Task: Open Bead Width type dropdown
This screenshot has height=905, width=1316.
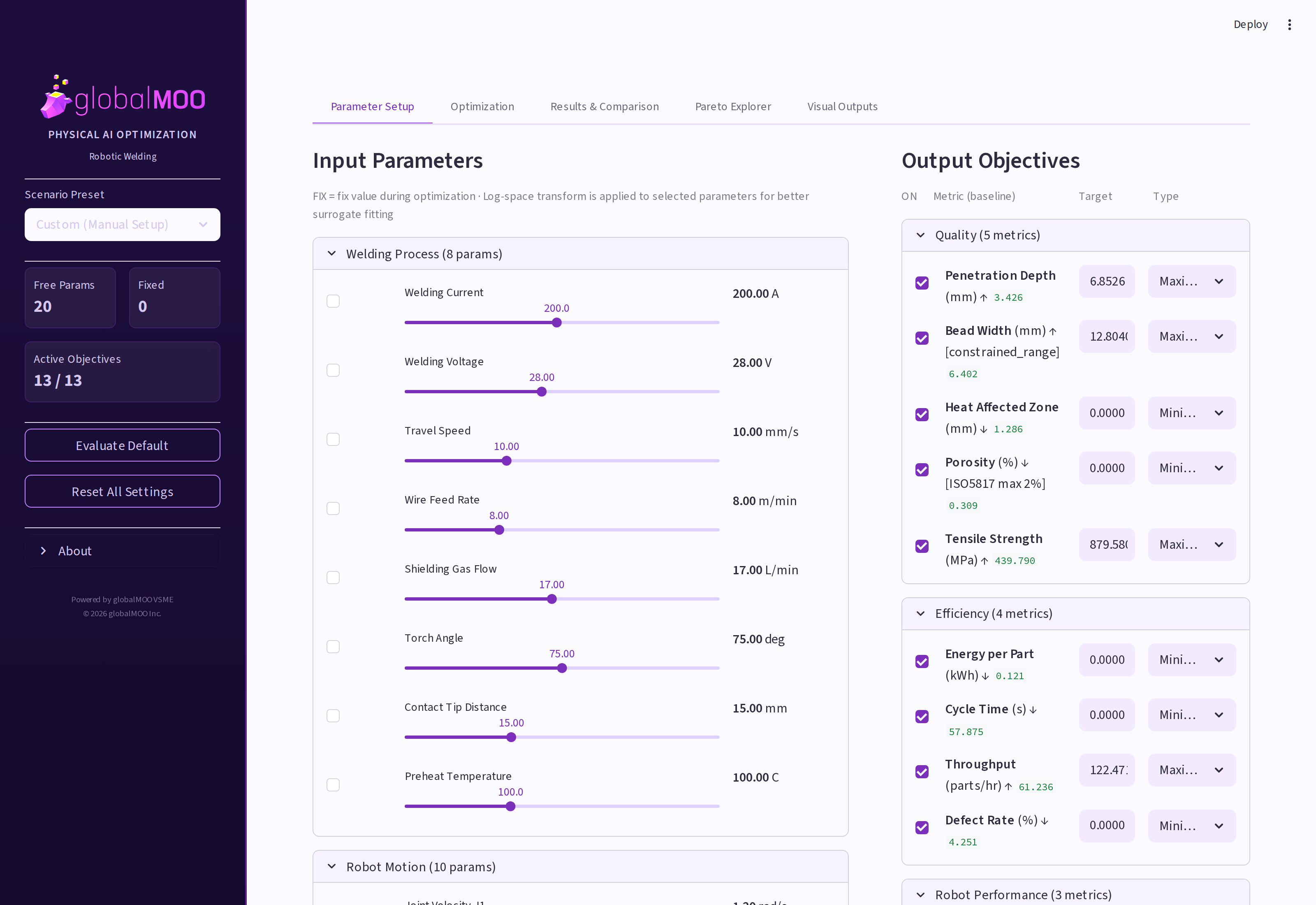Action: [1192, 336]
